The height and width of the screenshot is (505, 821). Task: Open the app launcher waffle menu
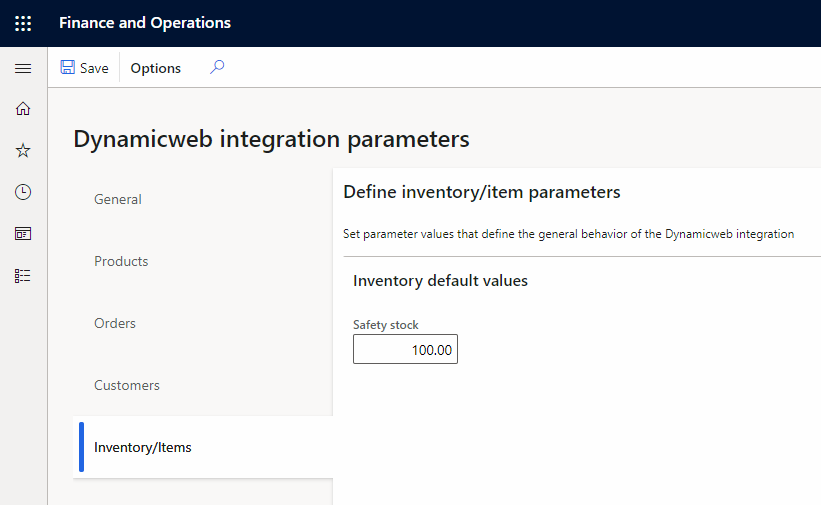pos(23,23)
